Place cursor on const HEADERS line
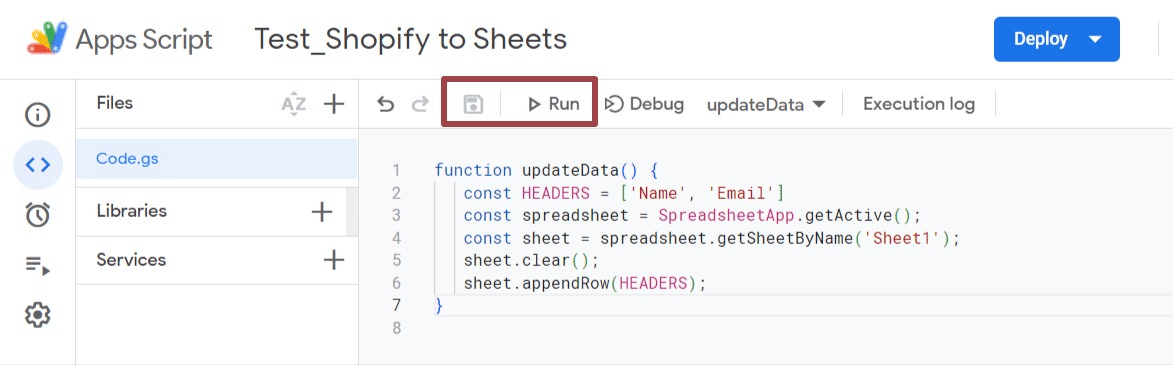 (623, 193)
